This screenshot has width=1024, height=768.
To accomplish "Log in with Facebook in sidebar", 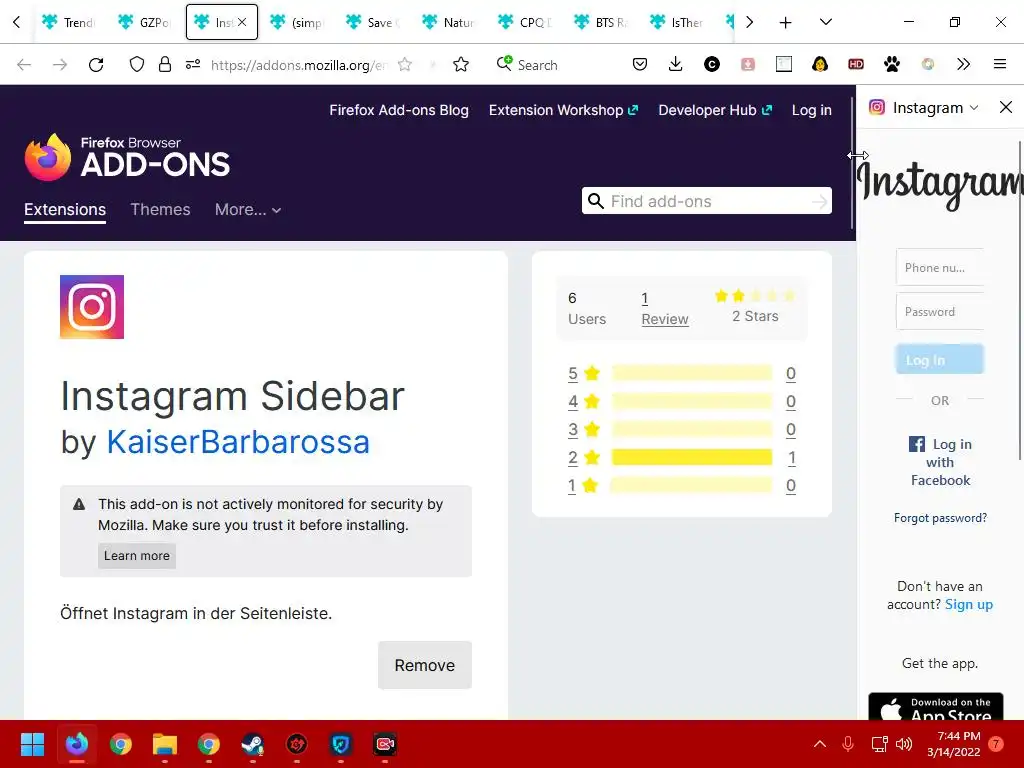I will [940, 462].
